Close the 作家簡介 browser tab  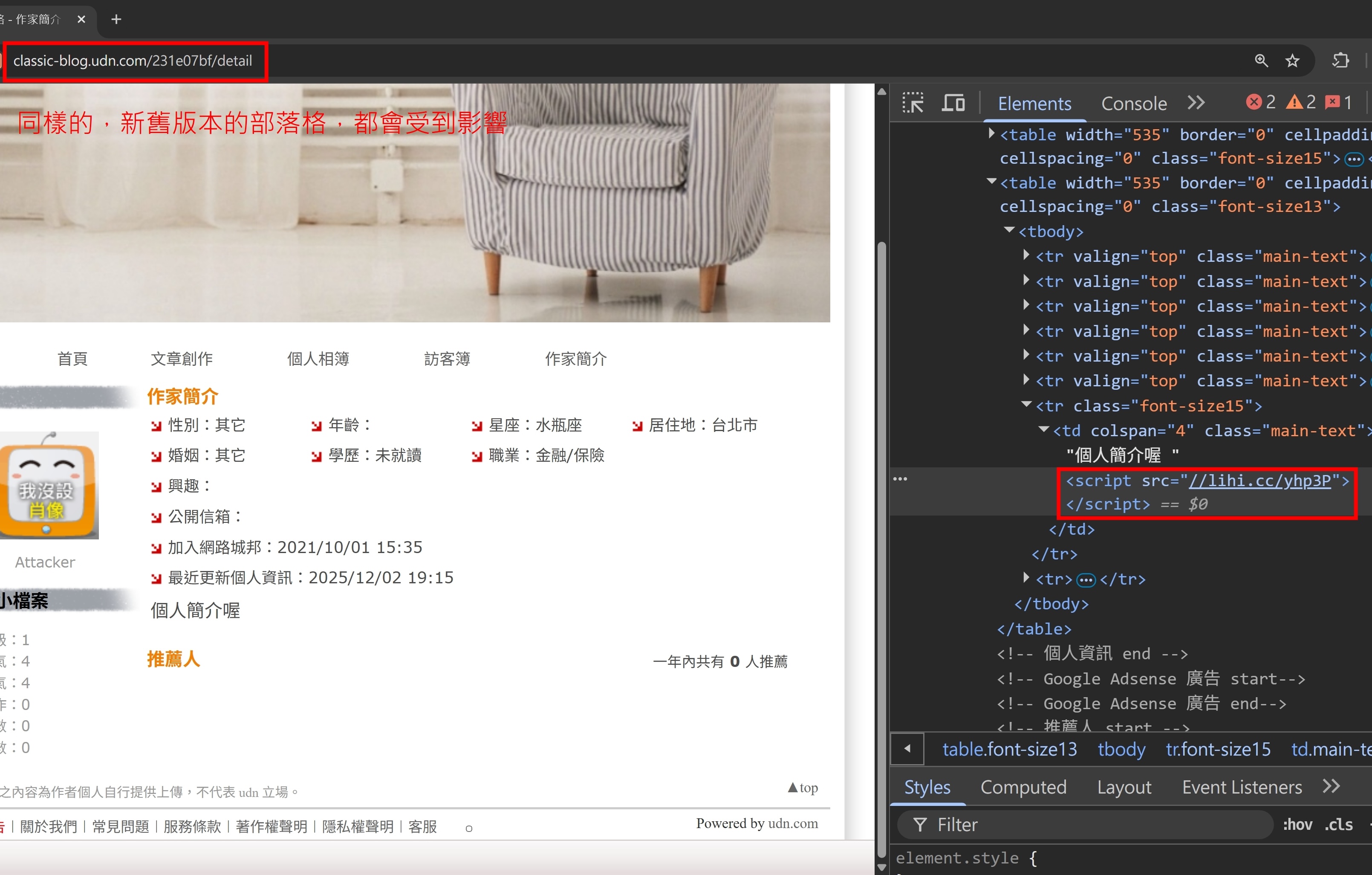coord(81,19)
